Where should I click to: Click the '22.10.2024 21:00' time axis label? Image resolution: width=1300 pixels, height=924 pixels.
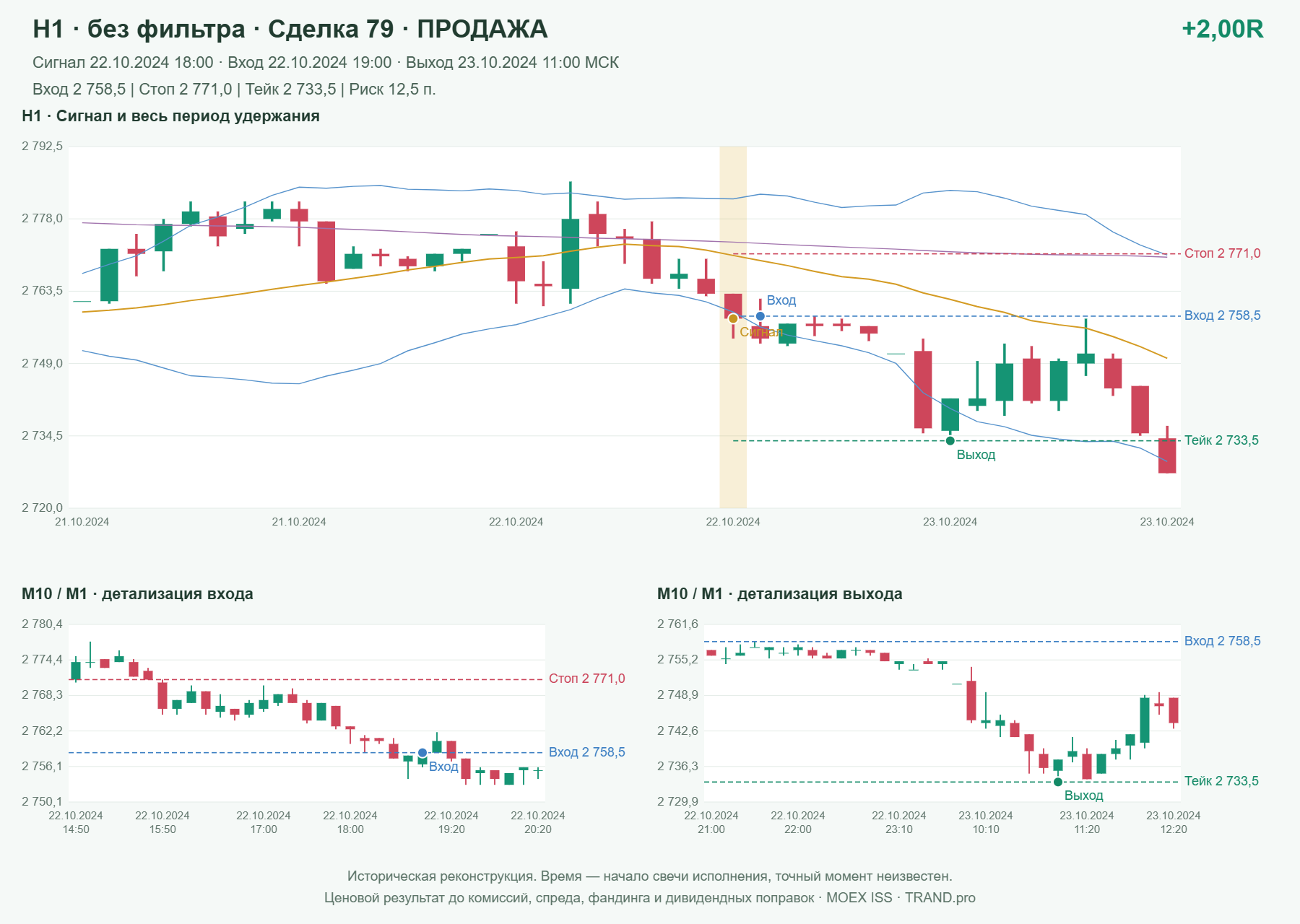point(711,822)
